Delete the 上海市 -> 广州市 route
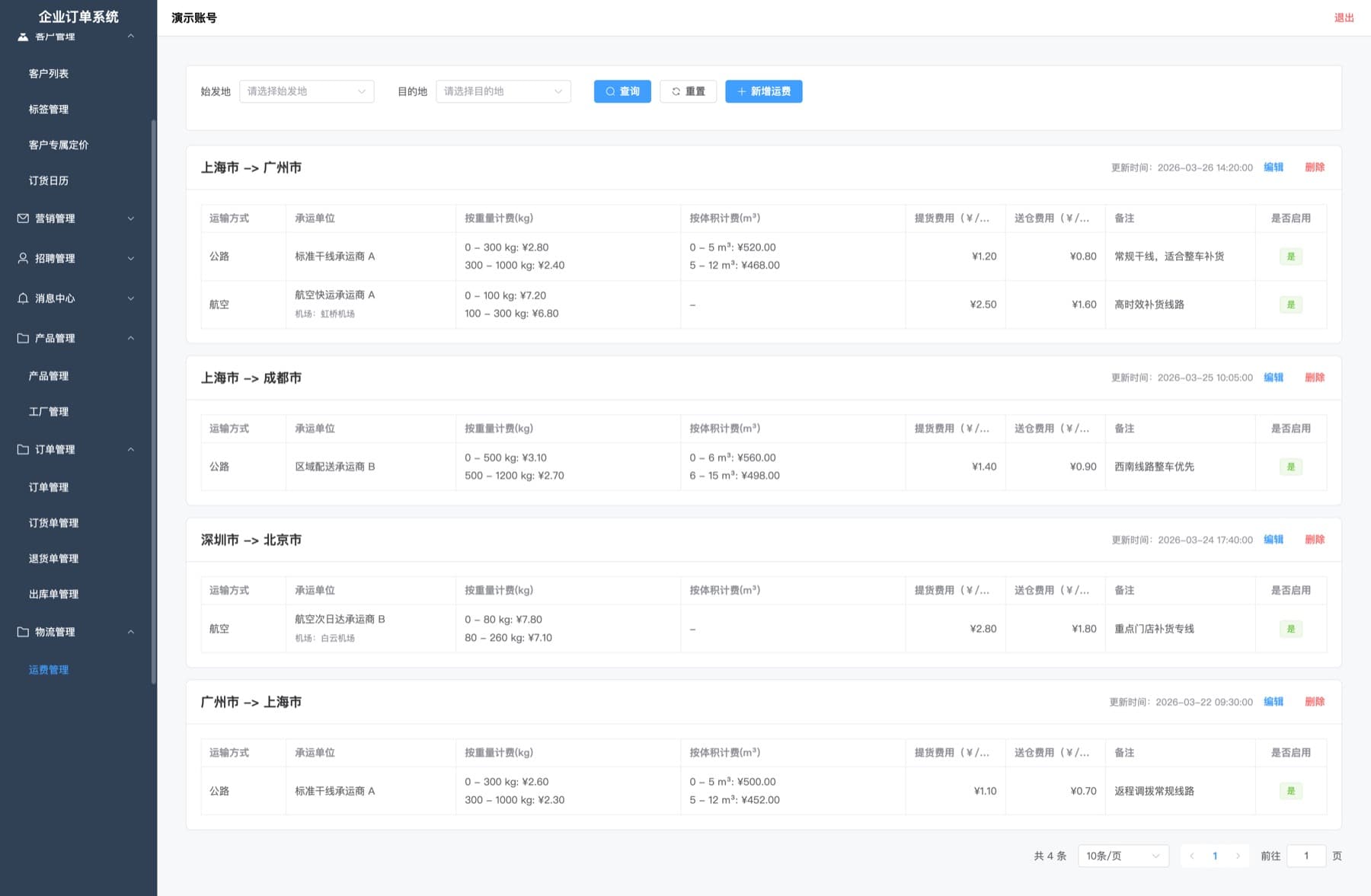 point(1315,167)
